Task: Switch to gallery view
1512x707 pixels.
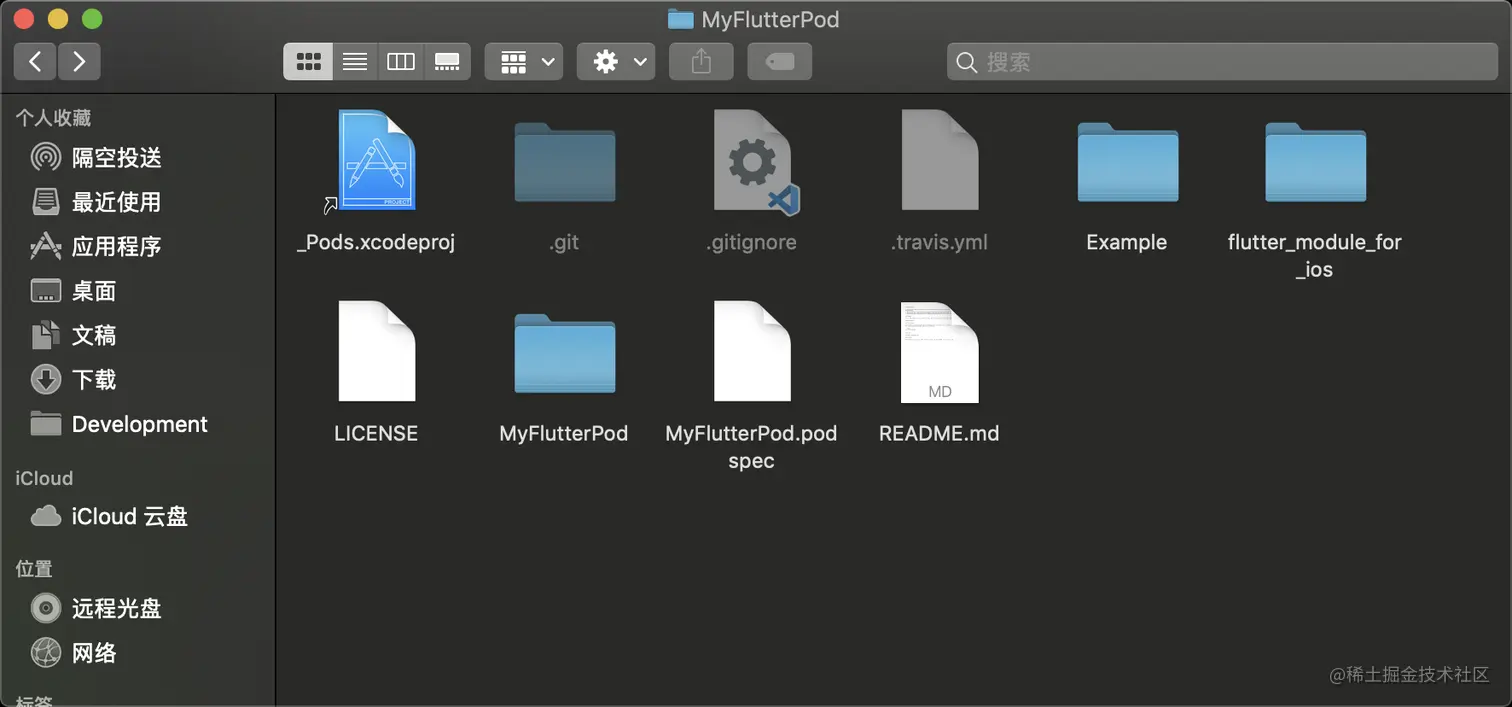Action: click(447, 62)
